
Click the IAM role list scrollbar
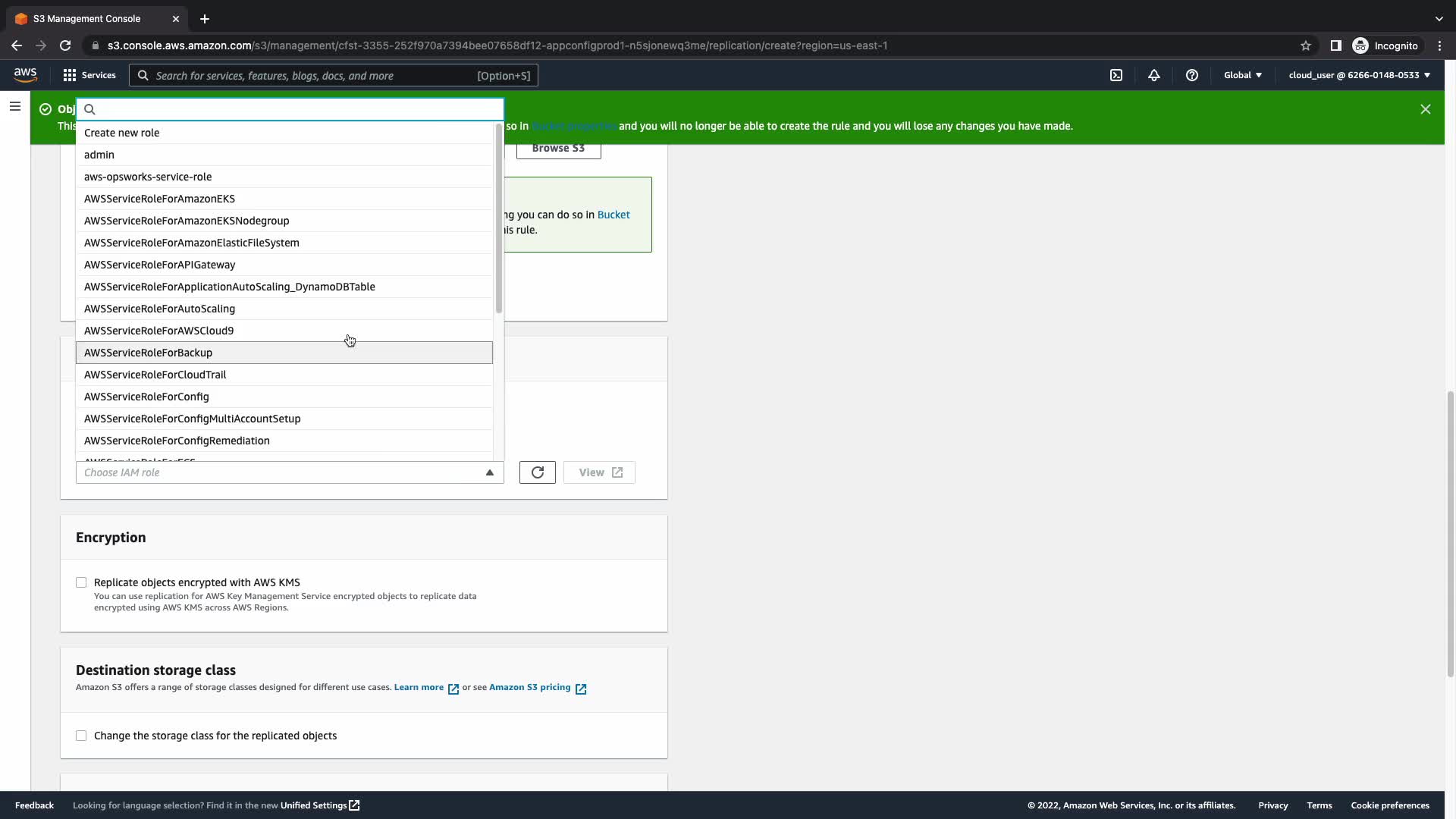[x=498, y=220]
